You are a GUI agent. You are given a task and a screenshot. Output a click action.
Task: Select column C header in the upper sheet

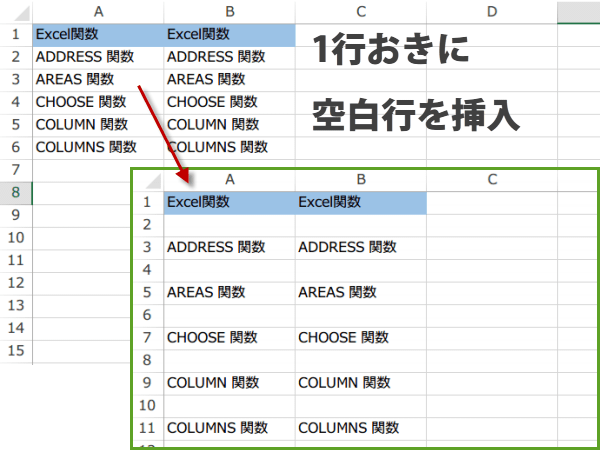point(361,12)
